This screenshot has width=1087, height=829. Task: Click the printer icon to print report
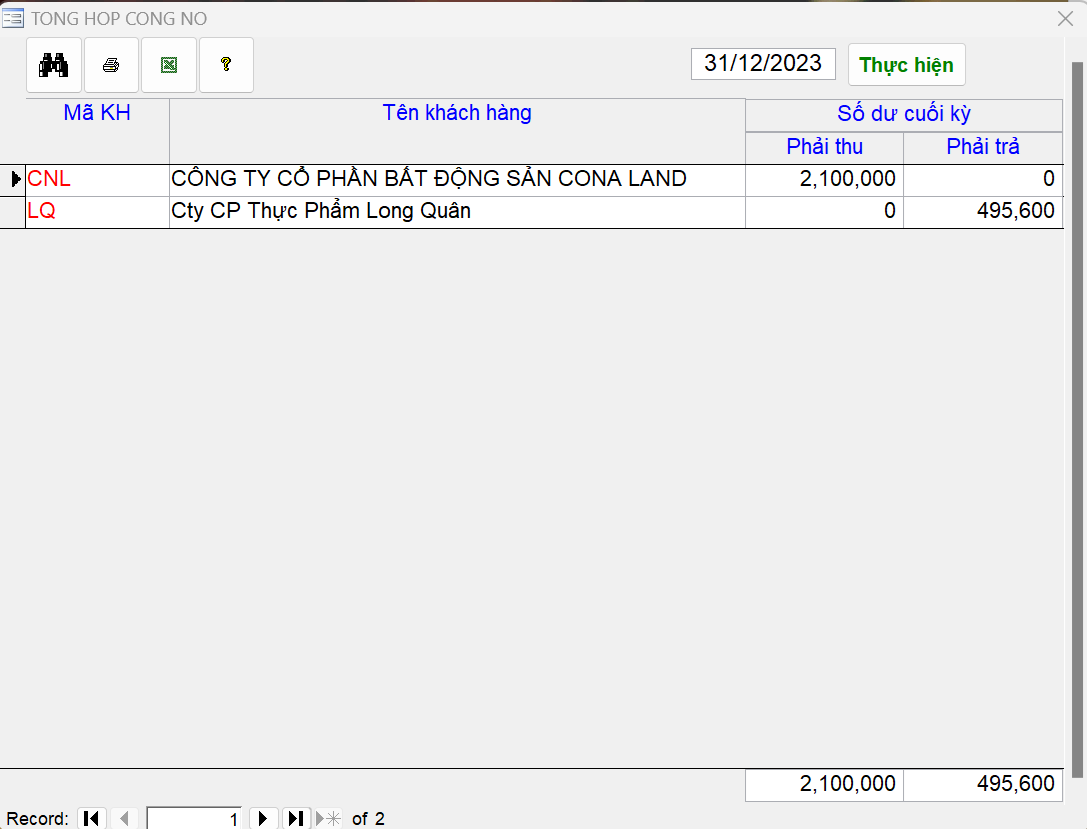click(x=111, y=65)
